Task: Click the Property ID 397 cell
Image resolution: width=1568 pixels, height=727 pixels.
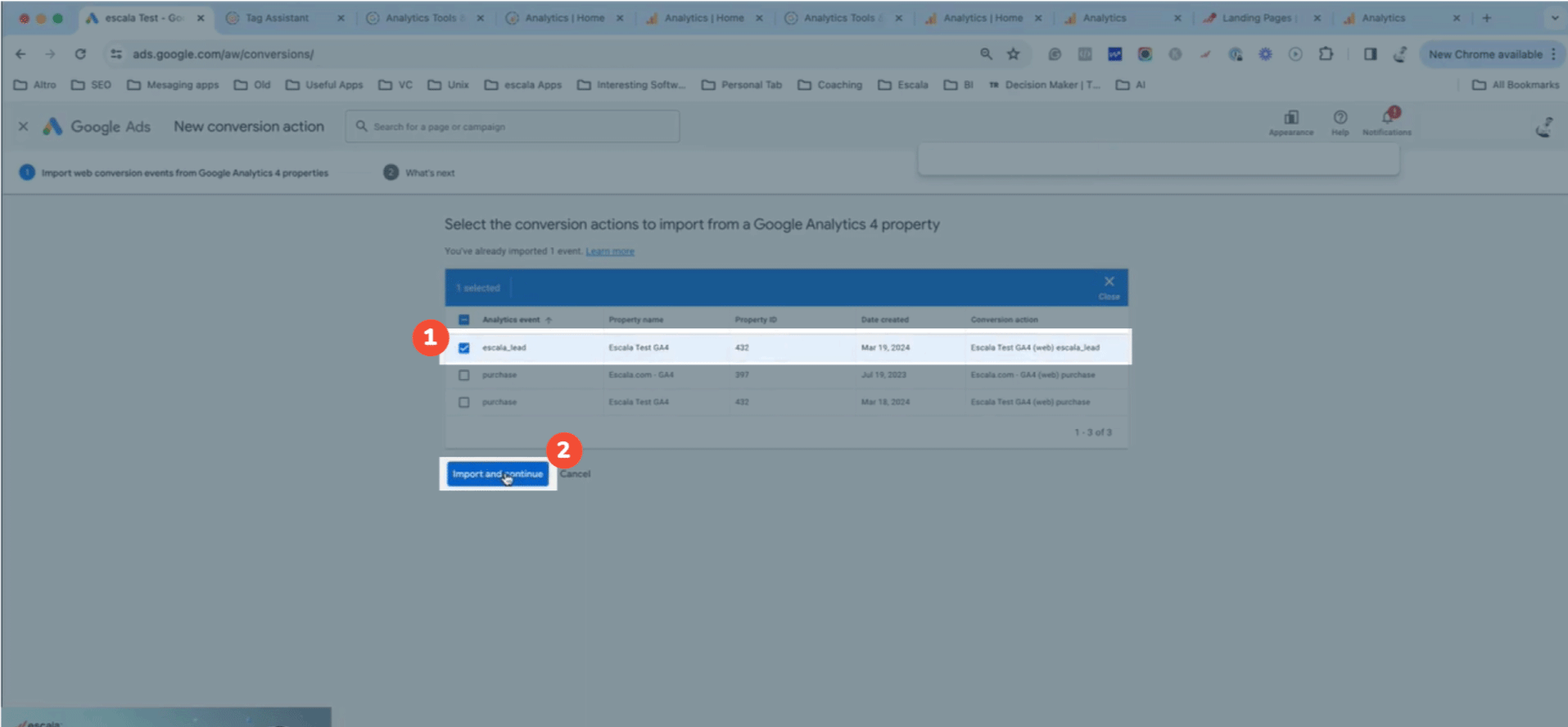Action: point(742,375)
